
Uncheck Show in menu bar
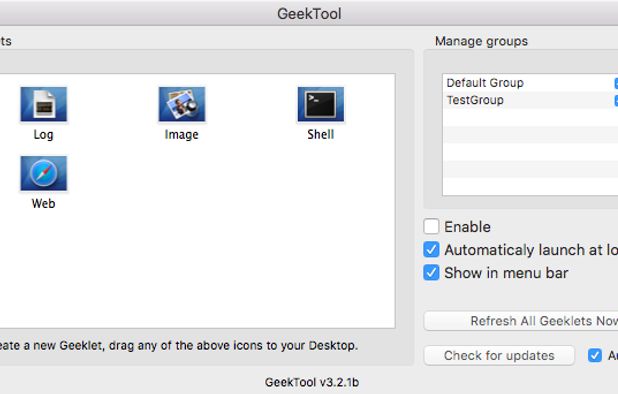point(431,273)
